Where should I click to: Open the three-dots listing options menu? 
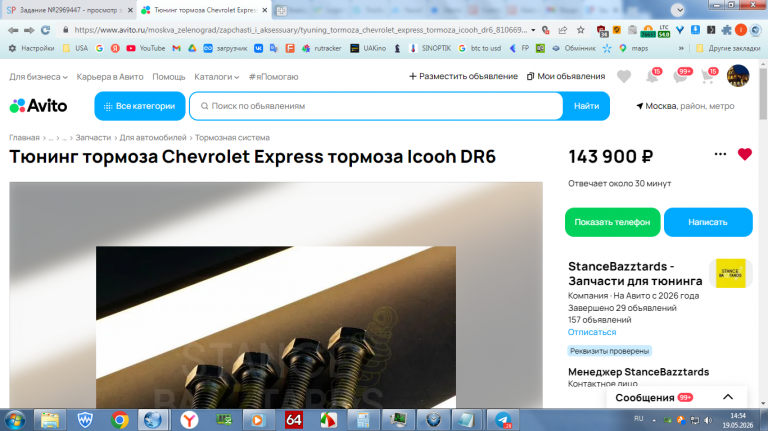(x=720, y=154)
